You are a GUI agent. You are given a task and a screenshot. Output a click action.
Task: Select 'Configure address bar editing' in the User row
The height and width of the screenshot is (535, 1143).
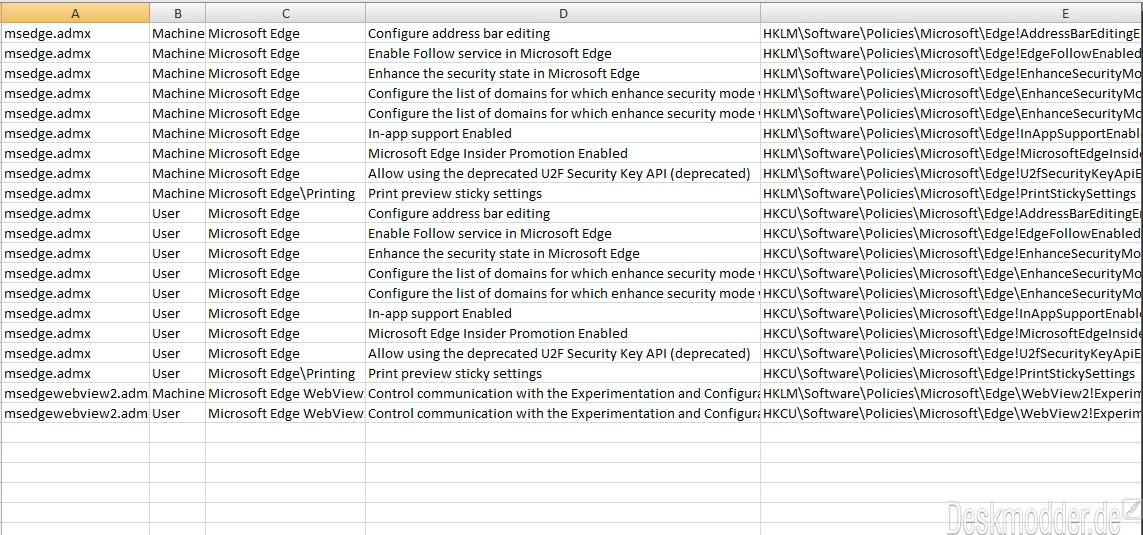563,214
